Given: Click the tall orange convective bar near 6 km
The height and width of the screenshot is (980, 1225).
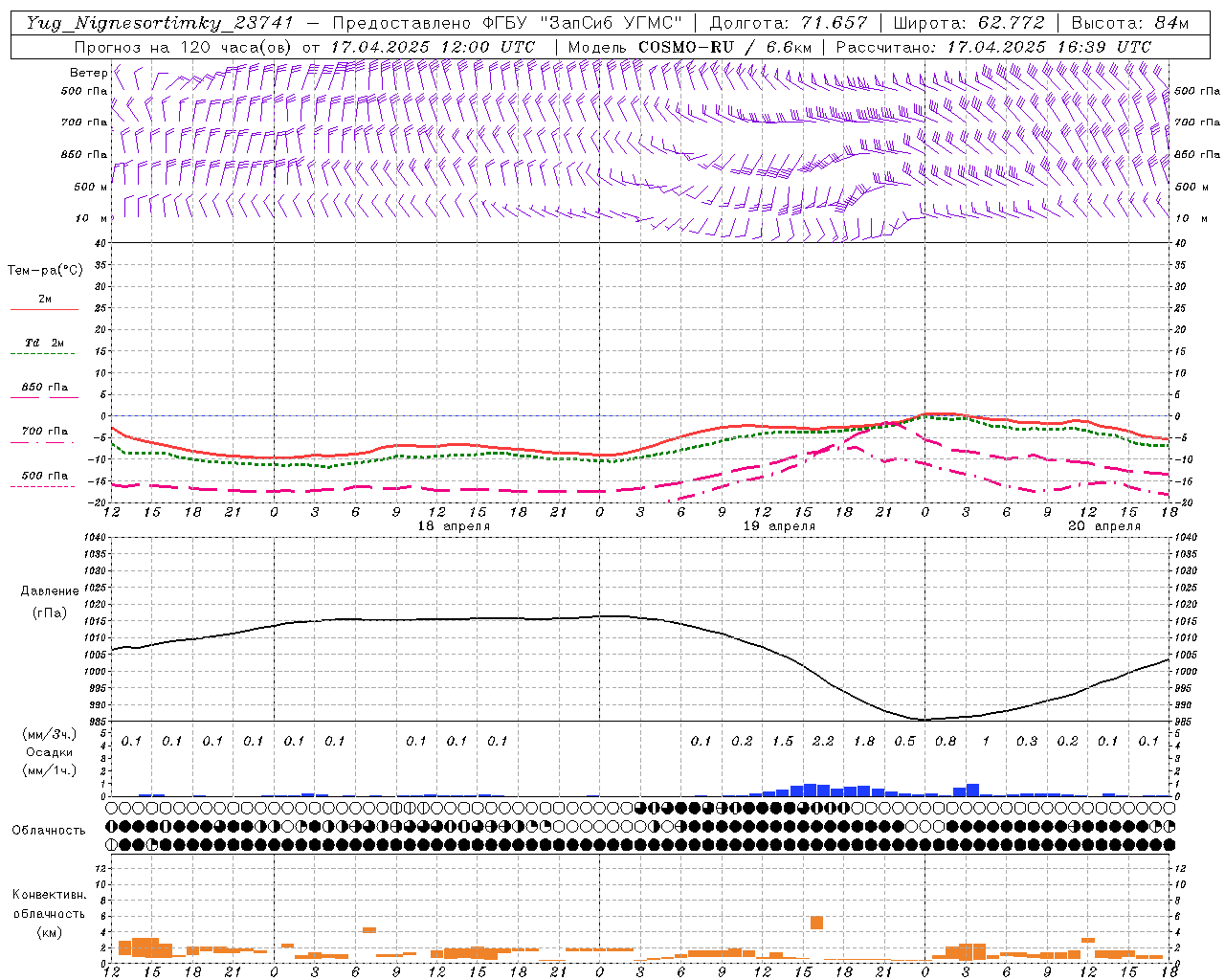Looking at the screenshot, I should point(816,923).
